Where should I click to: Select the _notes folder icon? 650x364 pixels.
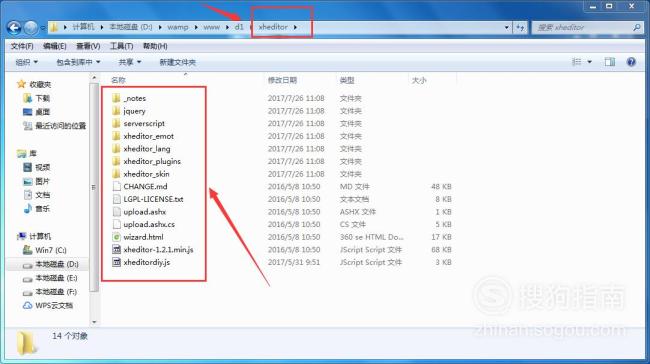[116, 98]
